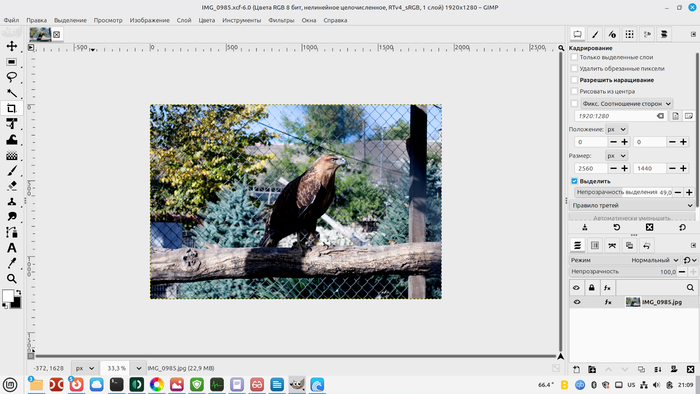Open the 'Правка' menu
This screenshot has height=394, width=700.
[x=36, y=20]
